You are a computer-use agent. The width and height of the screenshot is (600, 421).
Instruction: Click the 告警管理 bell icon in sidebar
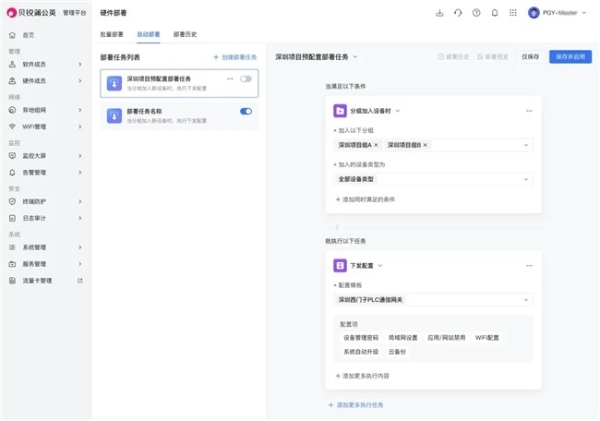click(x=12, y=173)
